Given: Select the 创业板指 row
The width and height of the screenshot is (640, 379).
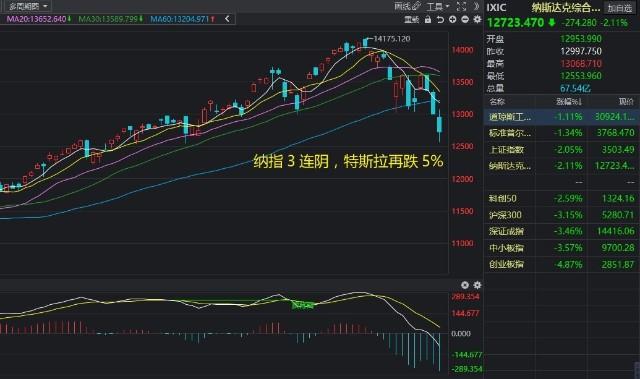Looking at the screenshot, I should coord(562,264).
